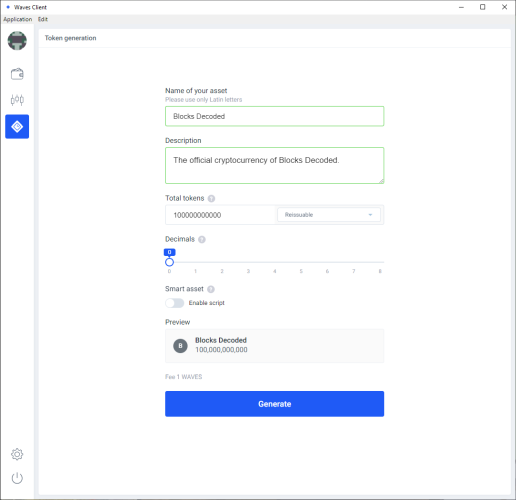Click the decimals slider handle at 0
The image size is (516, 500).
pyautogui.click(x=169, y=262)
